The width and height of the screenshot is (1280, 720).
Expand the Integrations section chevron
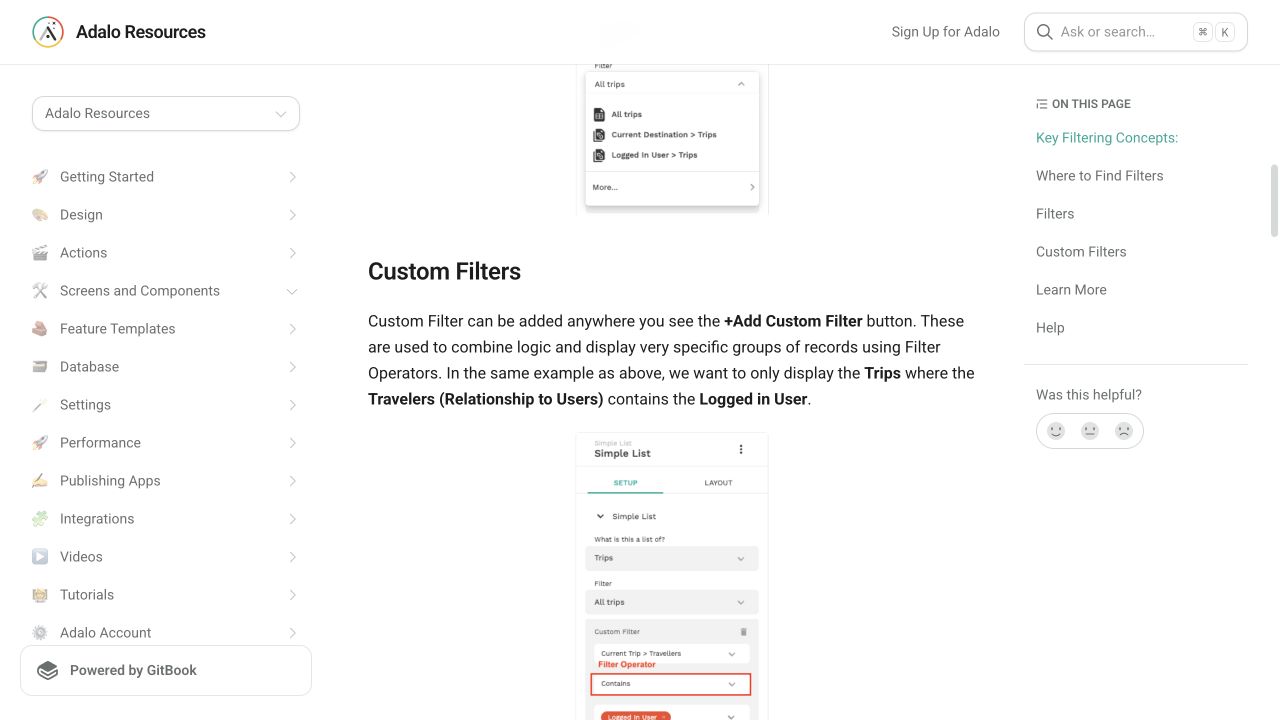point(292,519)
